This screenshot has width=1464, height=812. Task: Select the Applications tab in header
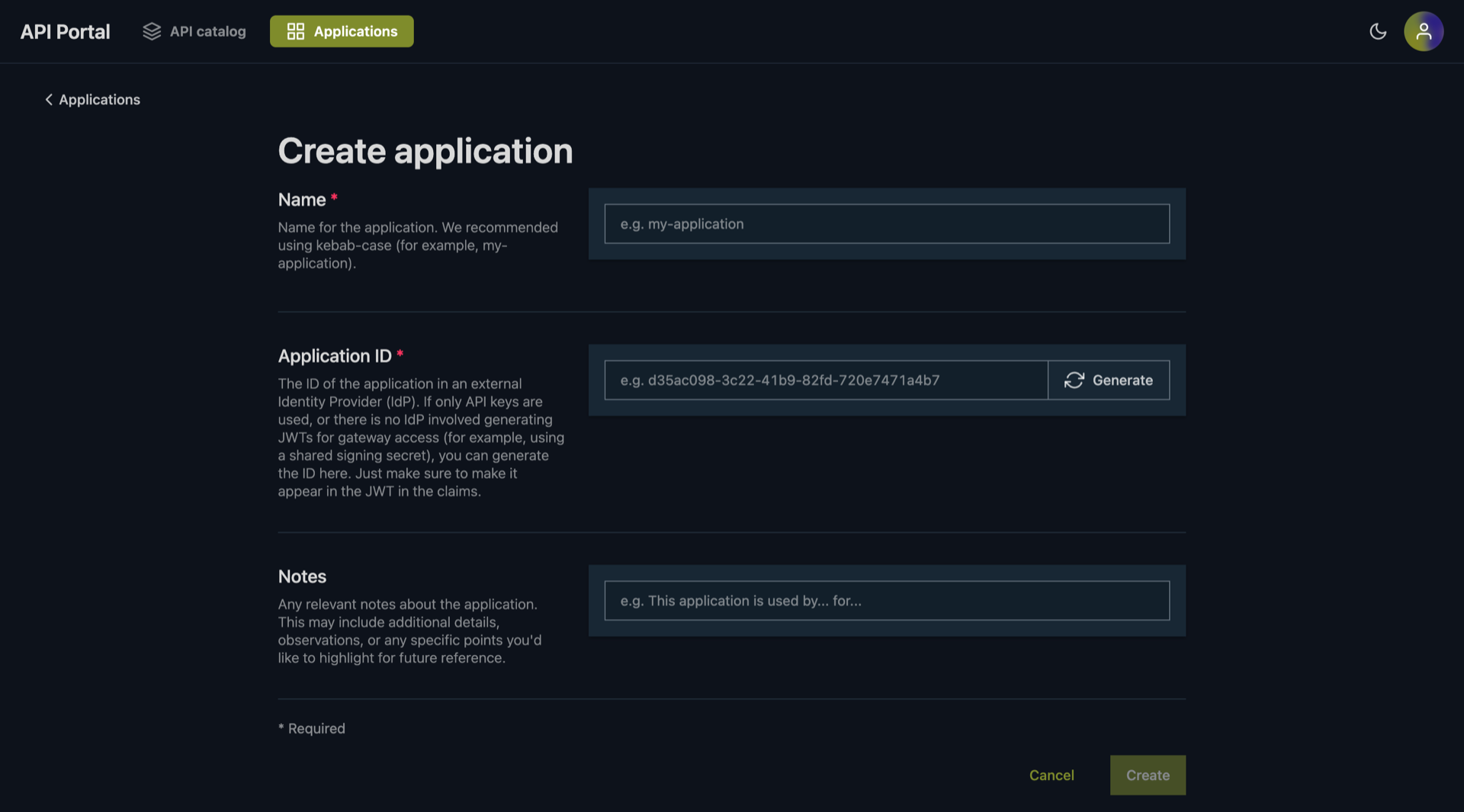coord(342,31)
